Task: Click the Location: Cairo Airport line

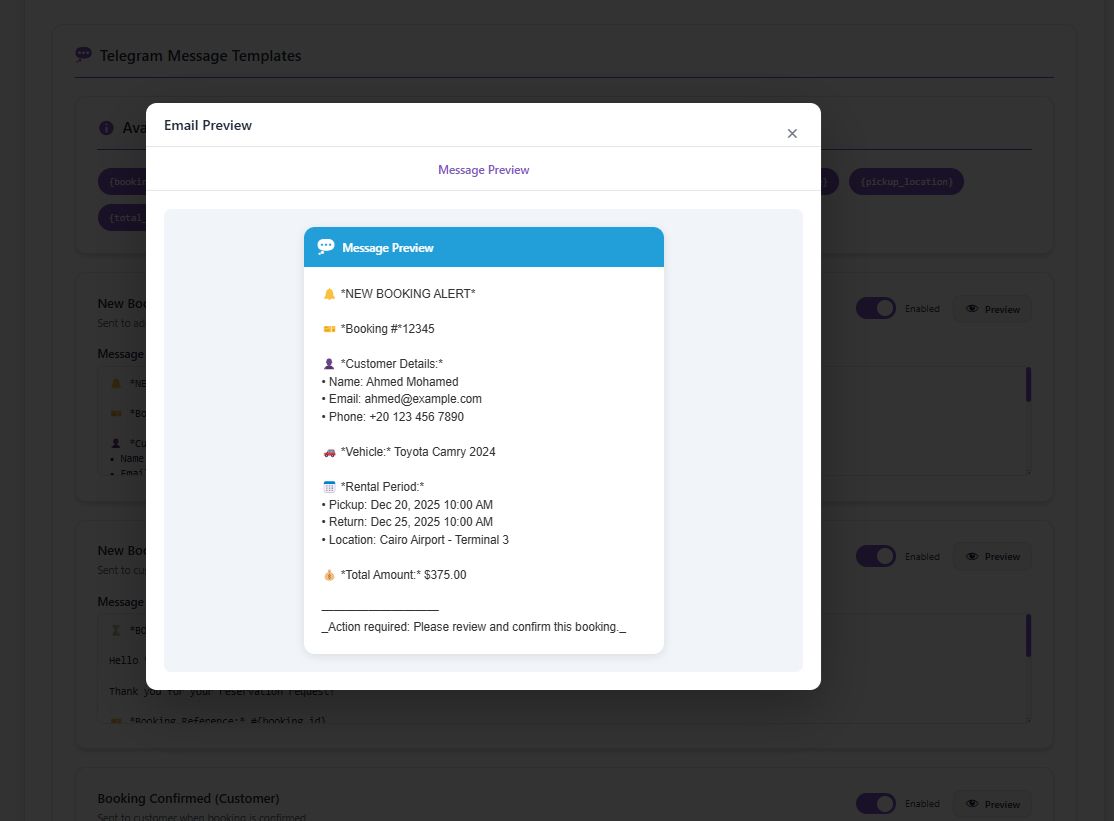Action: 415,540
